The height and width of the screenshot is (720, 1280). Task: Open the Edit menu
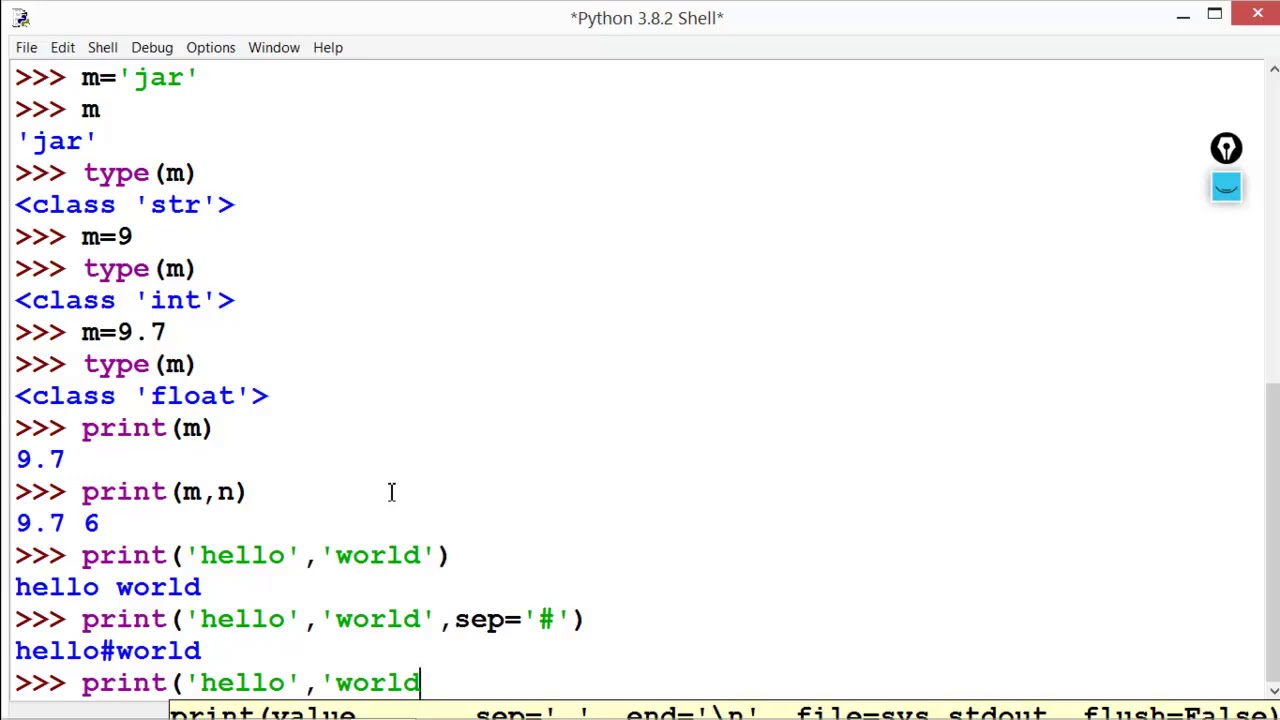point(62,47)
